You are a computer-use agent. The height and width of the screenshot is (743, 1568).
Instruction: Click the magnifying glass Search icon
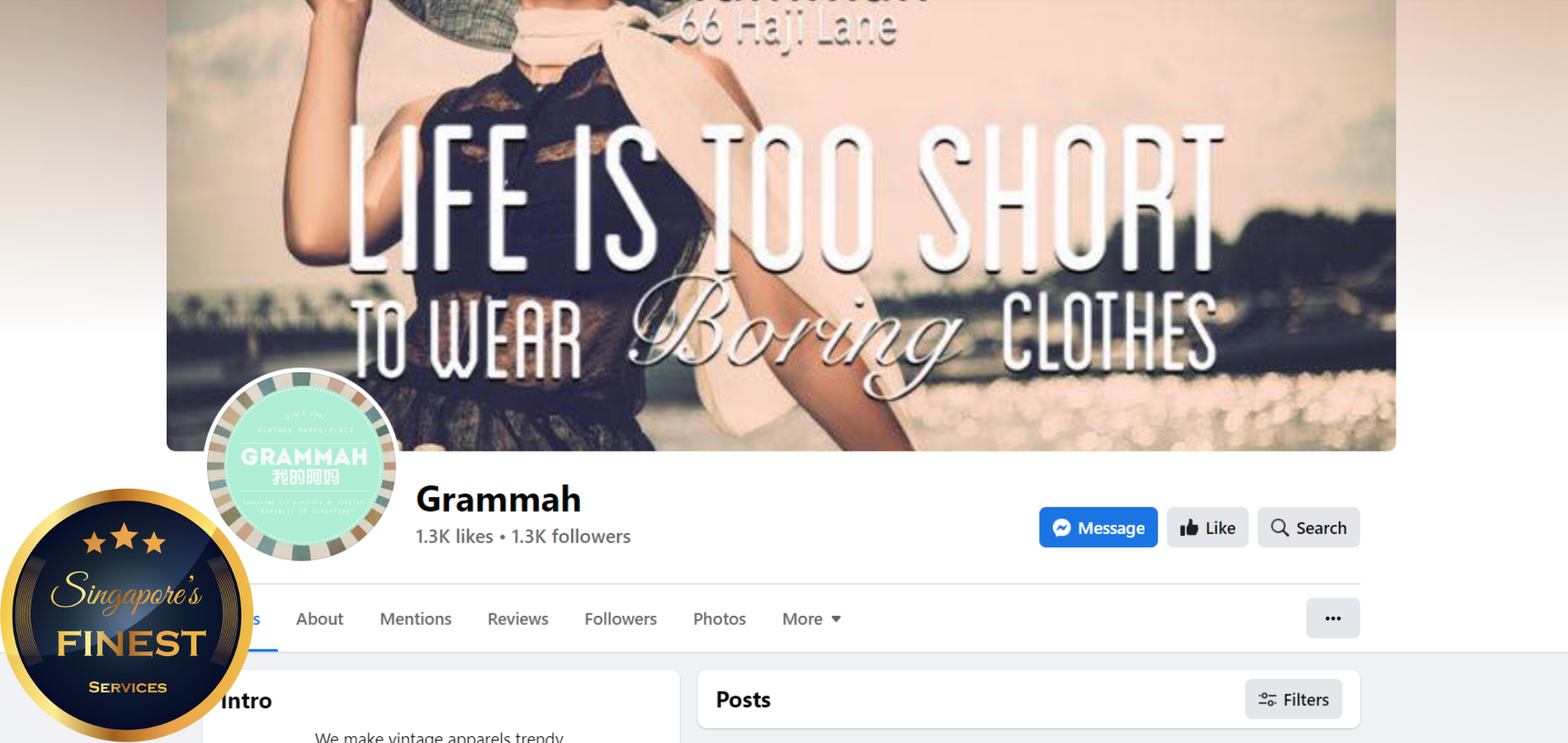point(1279,528)
